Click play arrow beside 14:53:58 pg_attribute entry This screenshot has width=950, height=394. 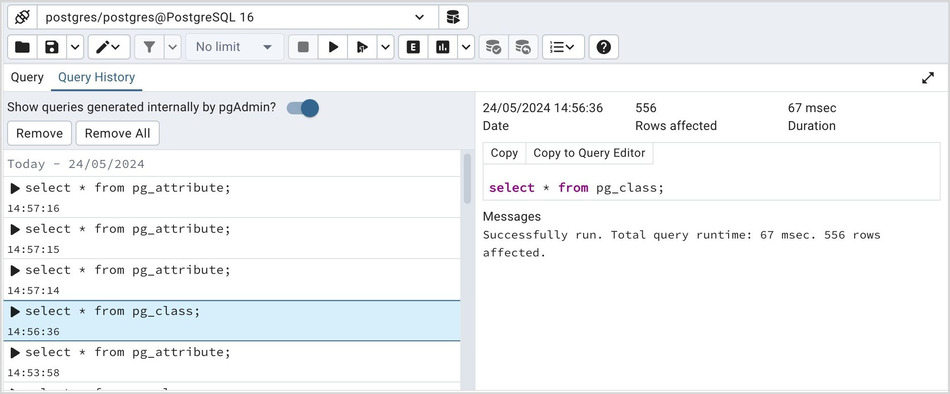[15, 353]
